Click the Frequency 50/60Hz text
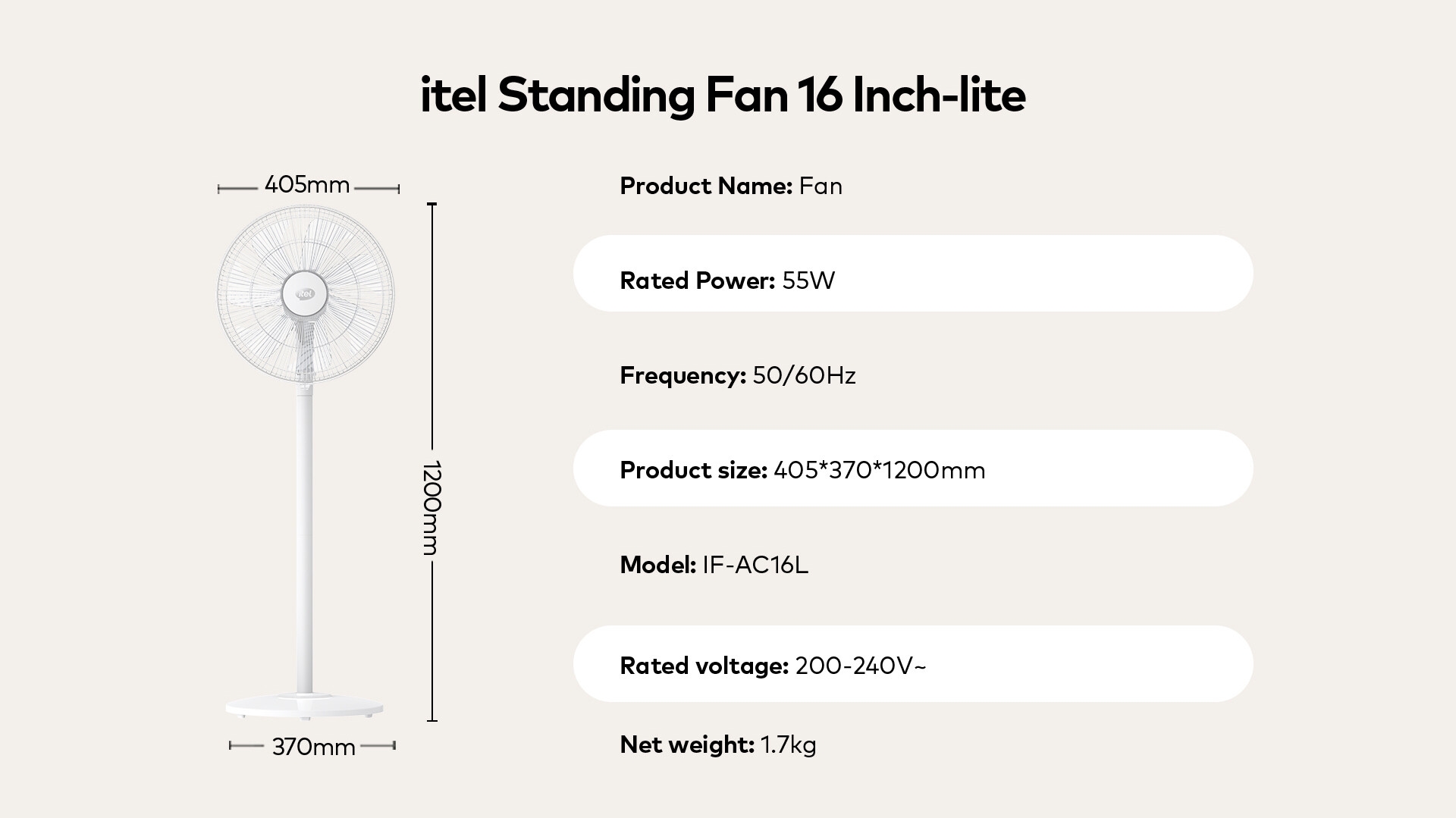The image size is (1456, 818). point(738,375)
